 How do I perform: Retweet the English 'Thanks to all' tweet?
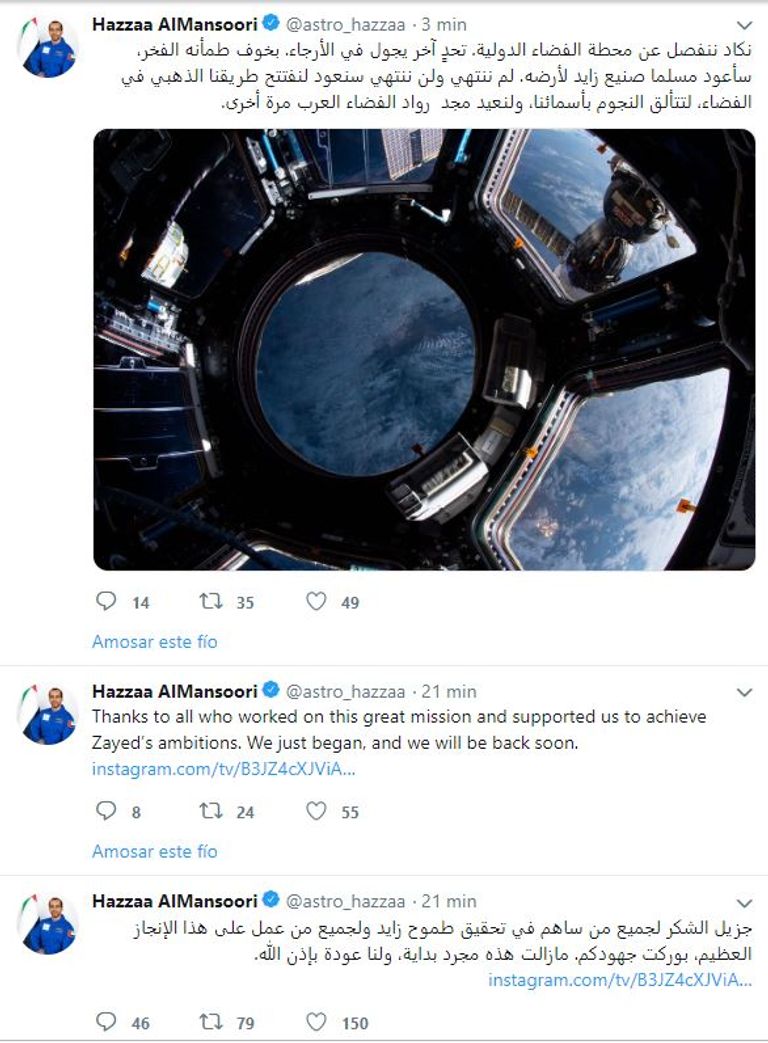coord(210,811)
